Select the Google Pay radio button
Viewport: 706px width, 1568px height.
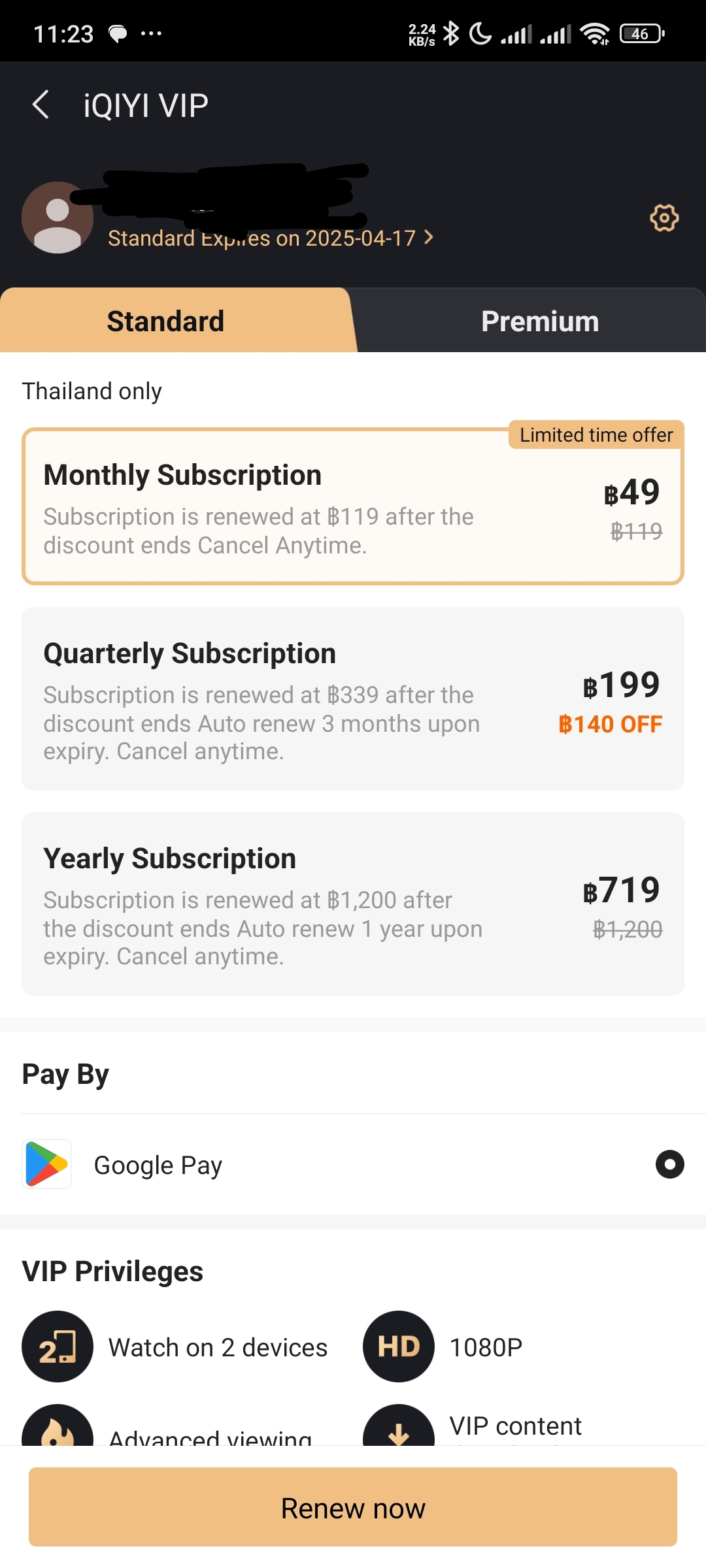click(669, 1164)
